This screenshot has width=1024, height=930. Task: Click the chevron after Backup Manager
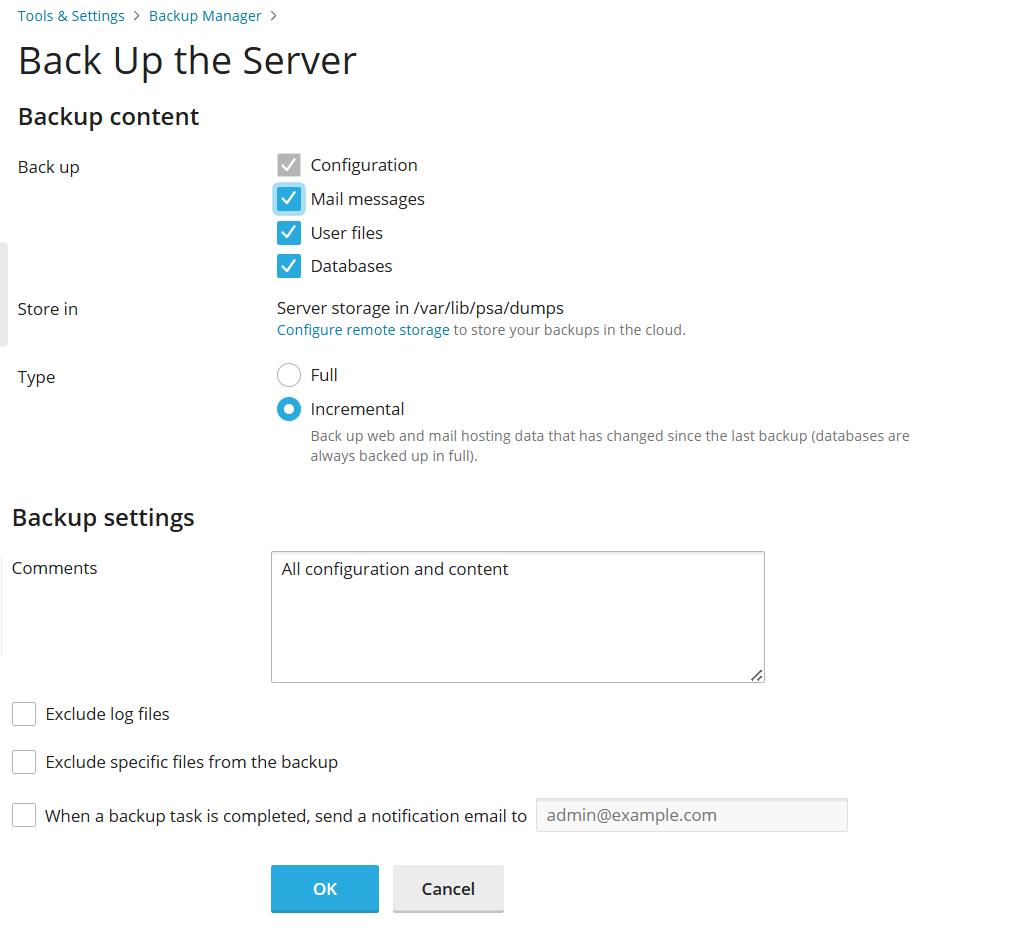point(272,15)
